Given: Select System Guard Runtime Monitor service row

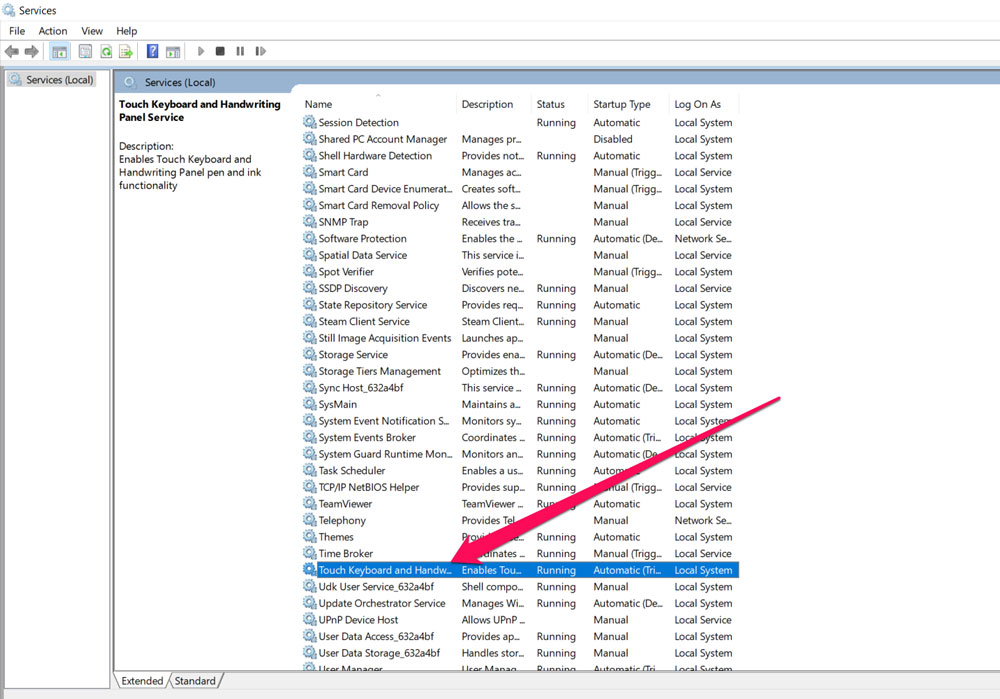Looking at the screenshot, I should click(x=520, y=453).
